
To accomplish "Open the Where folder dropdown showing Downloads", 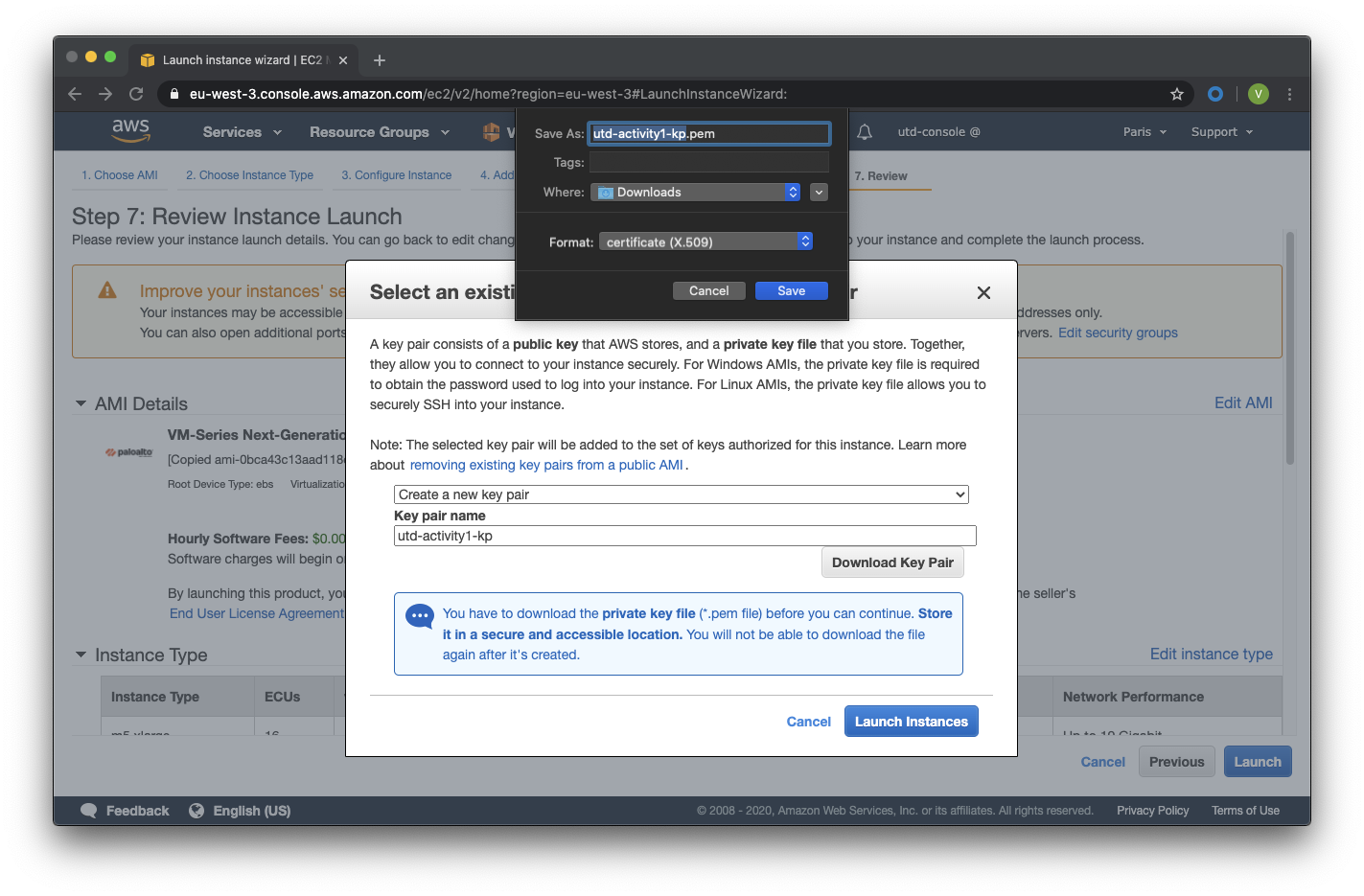I will (696, 193).
